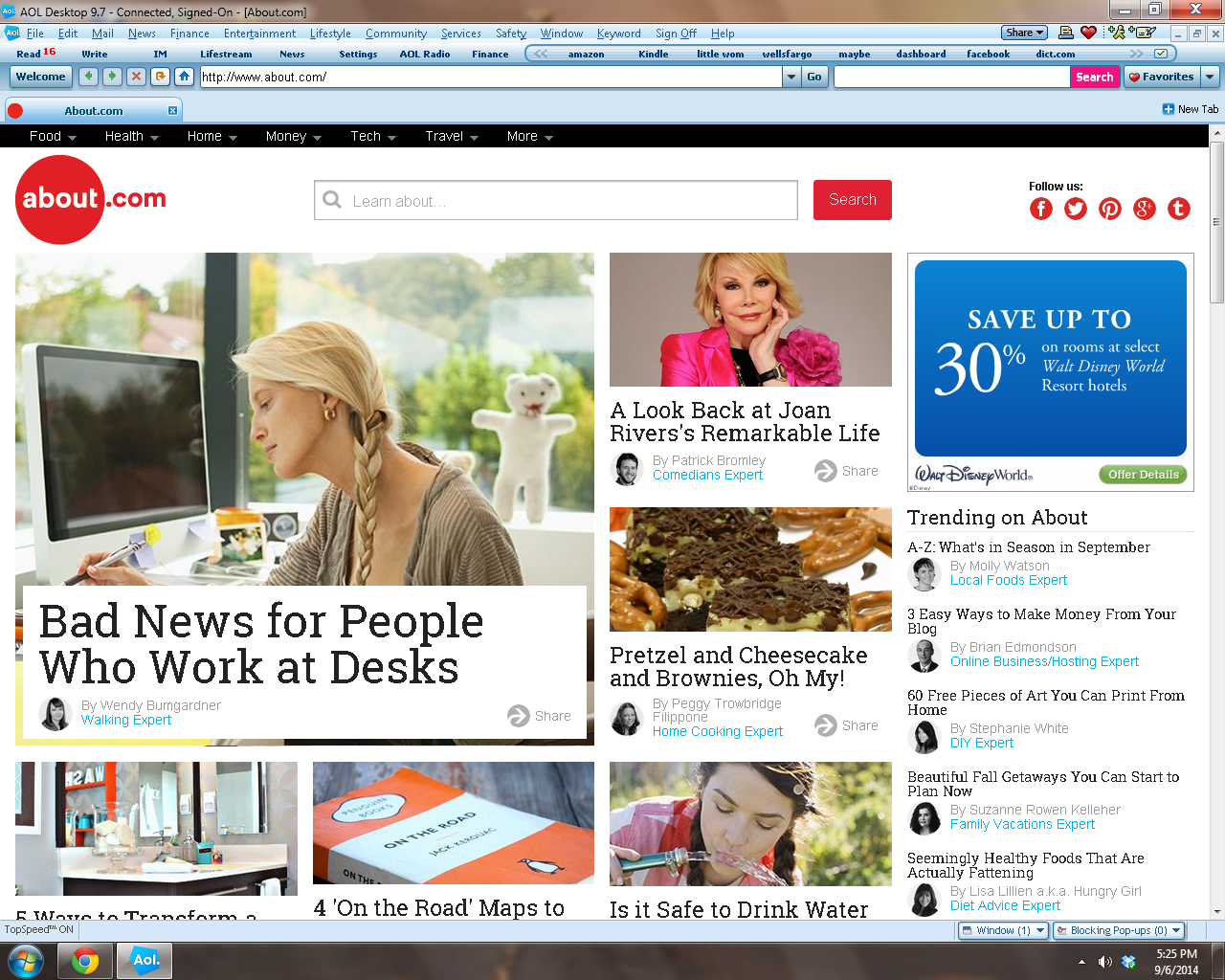Open a New Tab with the plus icon
1225x980 pixels.
point(1168,109)
